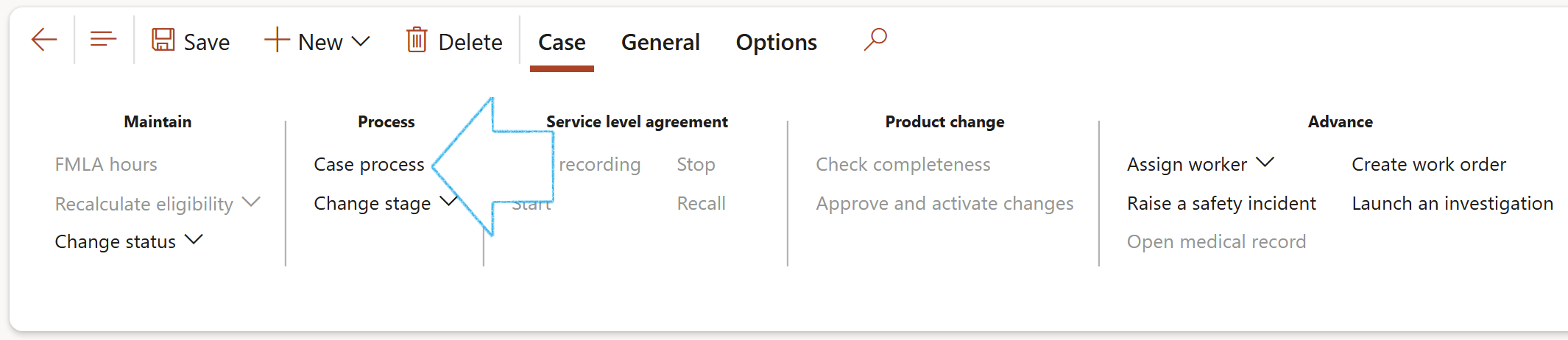Expand Recalculate eligibility chevron
1568x340 pixels.
(x=251, y=202)
